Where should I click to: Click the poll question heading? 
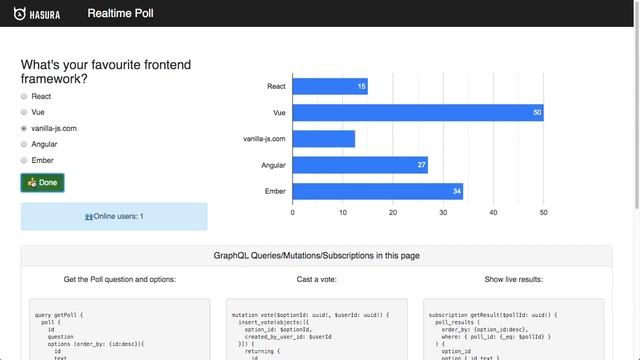106,71
